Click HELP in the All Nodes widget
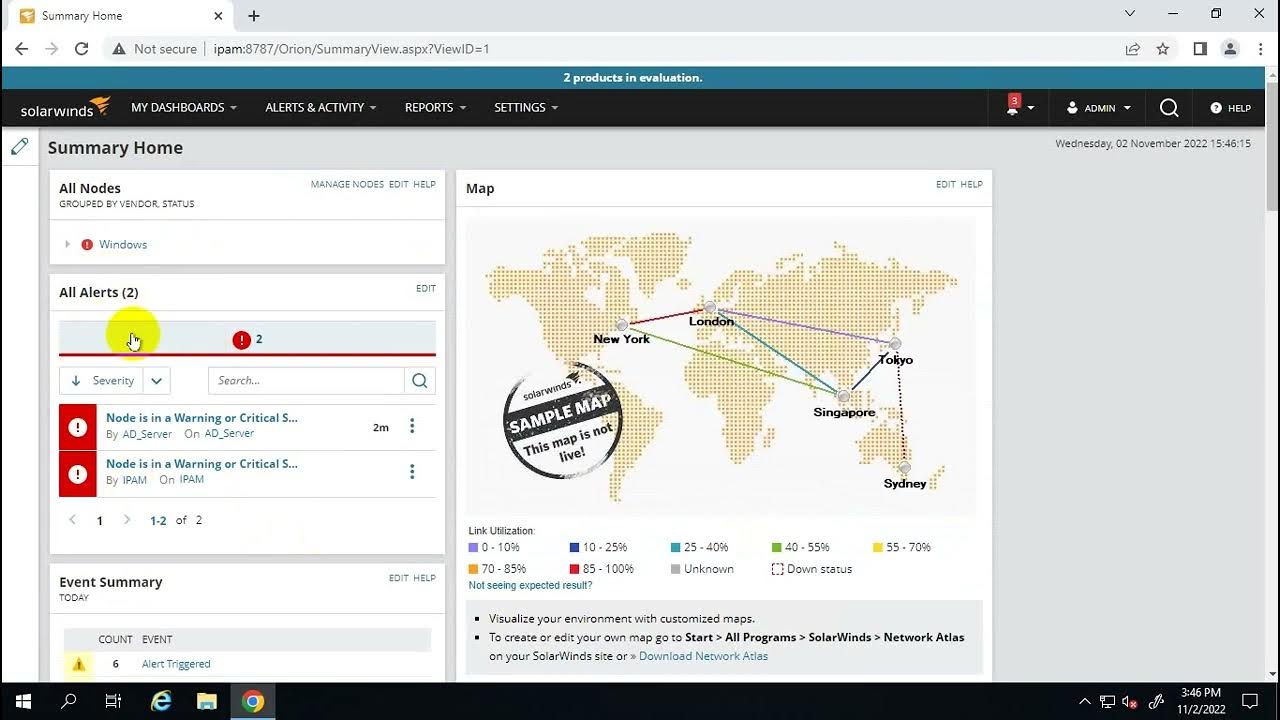Image resolution: width=1280 pixels, height=720 pixels. (424, 185)
